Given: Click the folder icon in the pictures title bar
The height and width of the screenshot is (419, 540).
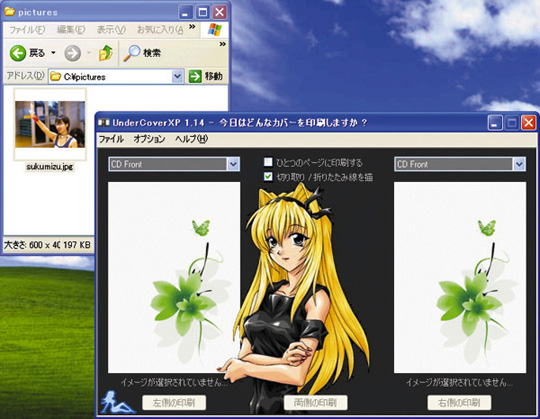Looking at the screenshot, I should coord(9,12).
